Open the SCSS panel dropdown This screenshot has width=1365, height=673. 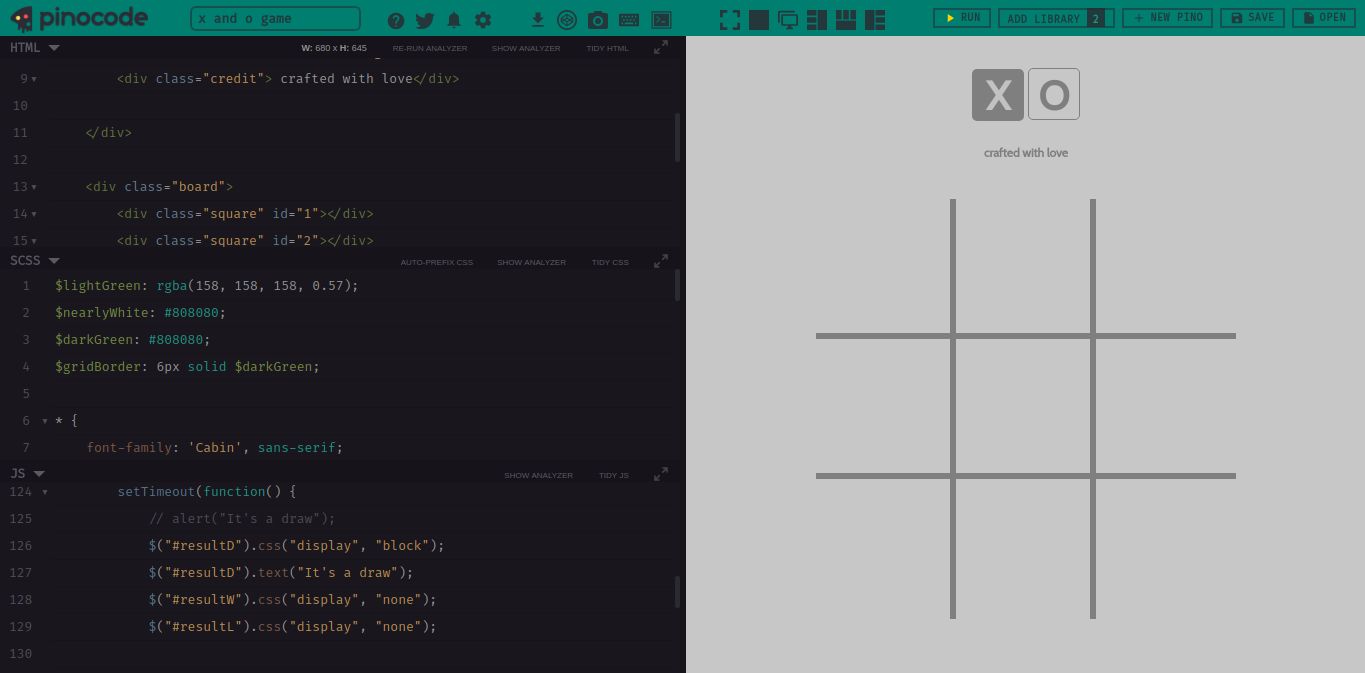click(x=54, y=260)
